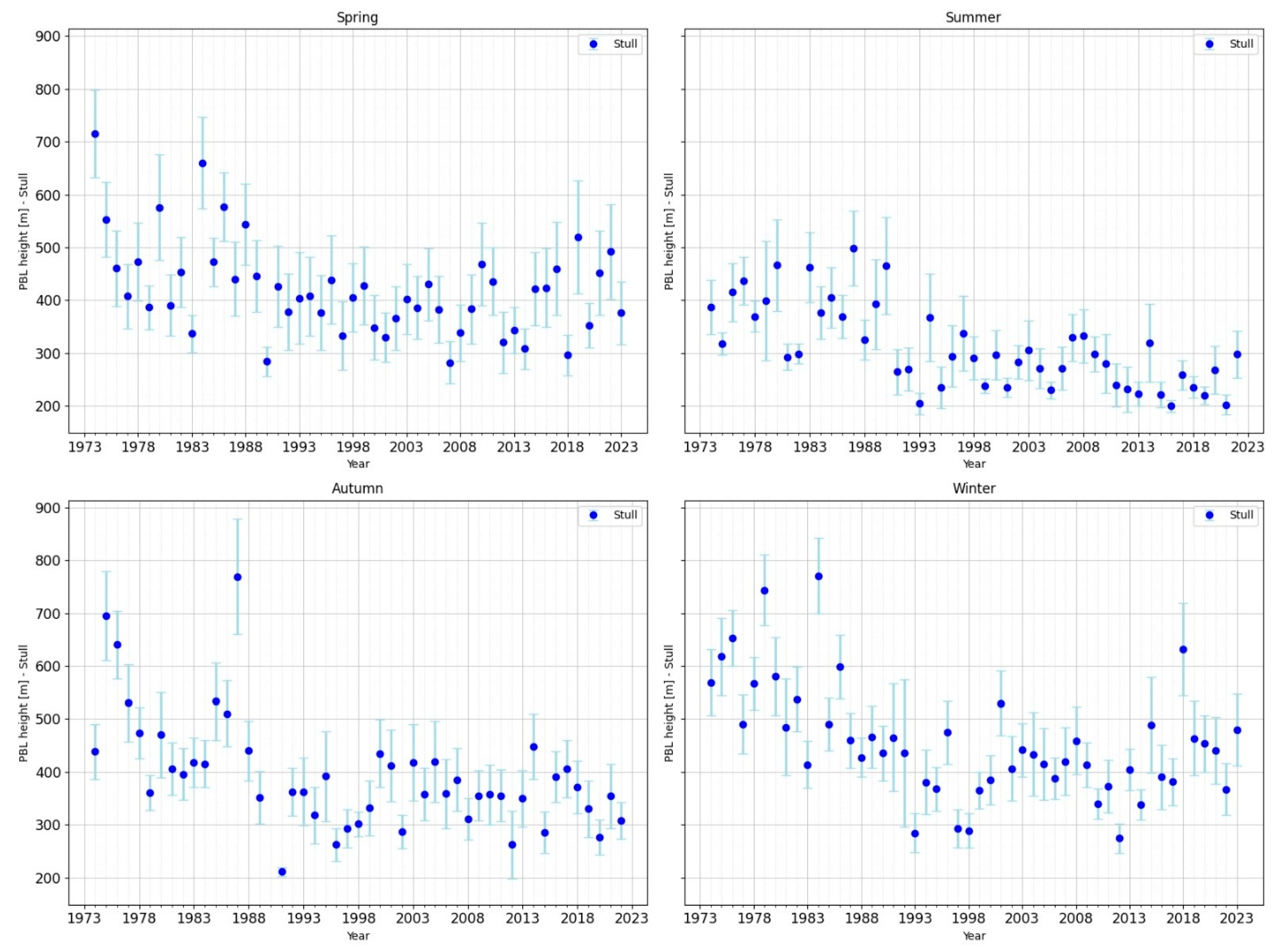
Task: Click the Summer plot title
Action: pyautogui.click(x=973, y=17)
